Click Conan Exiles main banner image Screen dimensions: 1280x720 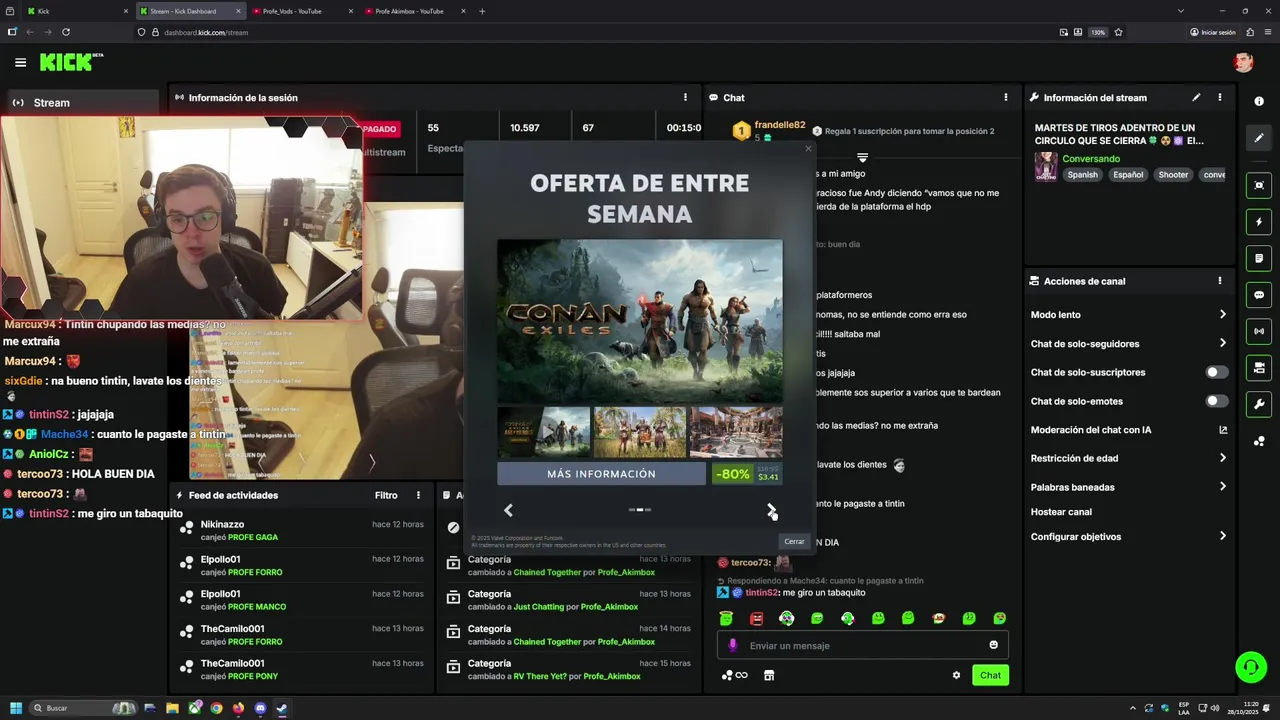point(640,321)
